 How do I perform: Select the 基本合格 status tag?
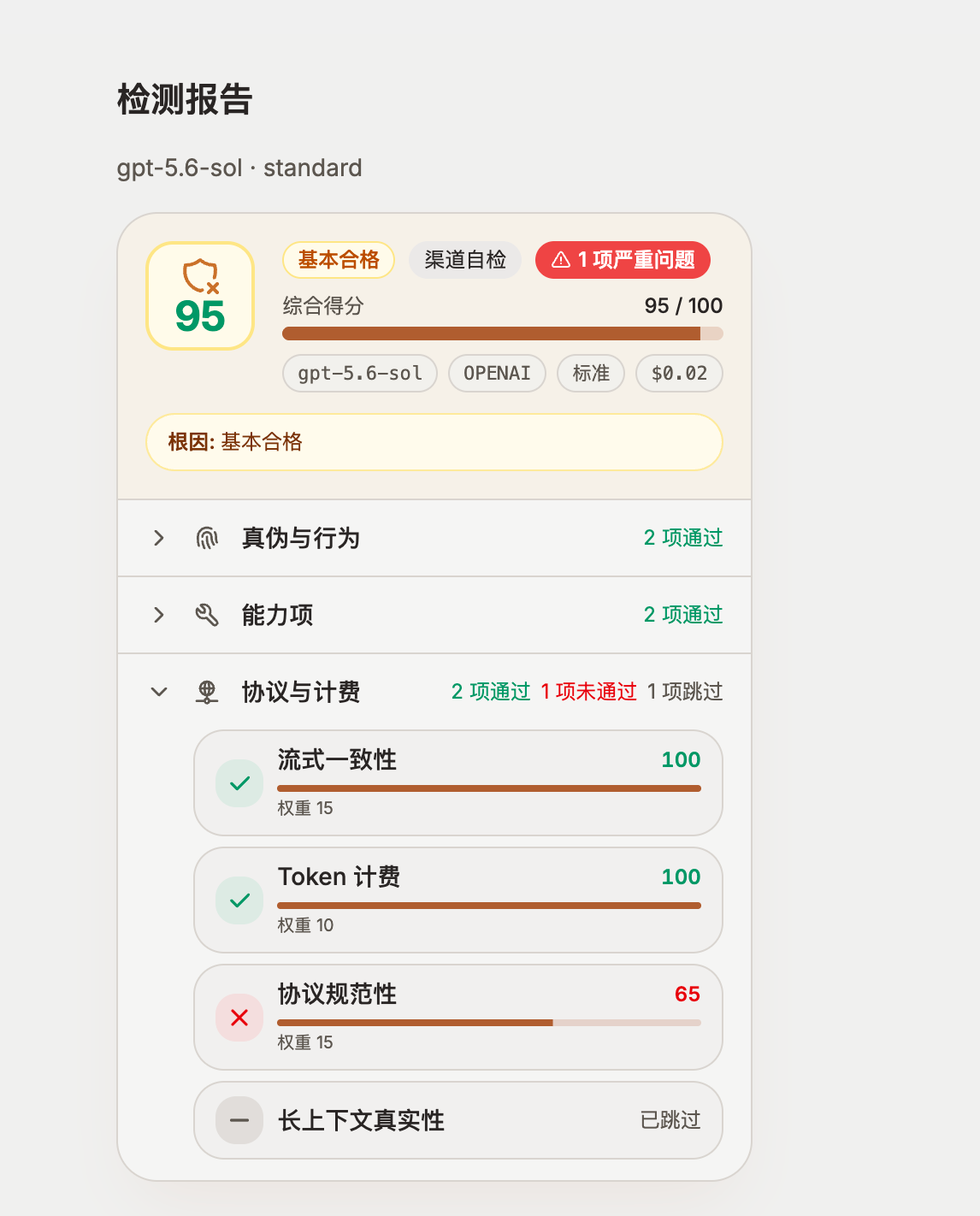[339, 260]
